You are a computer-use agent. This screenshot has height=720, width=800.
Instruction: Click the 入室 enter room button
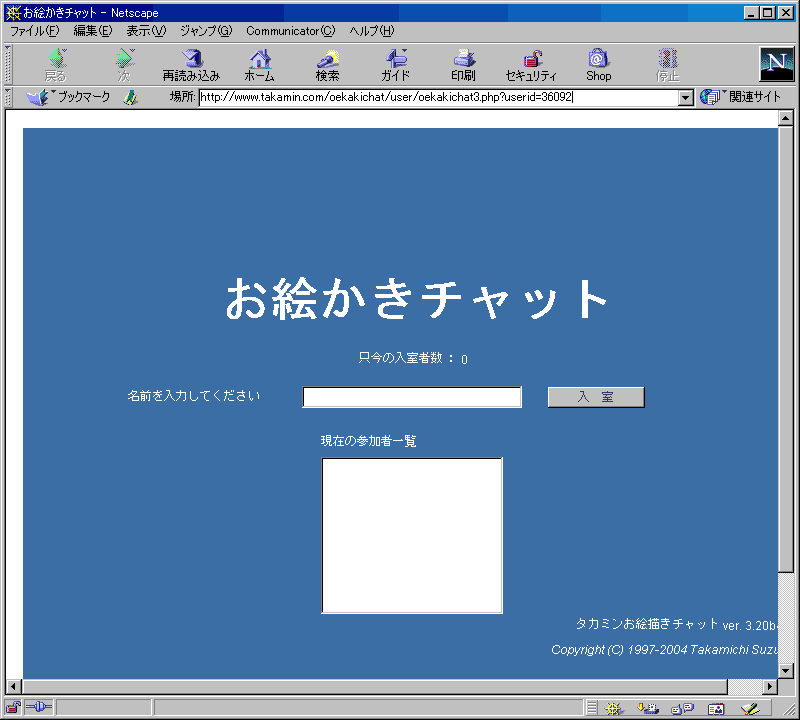tap(596, 397)
